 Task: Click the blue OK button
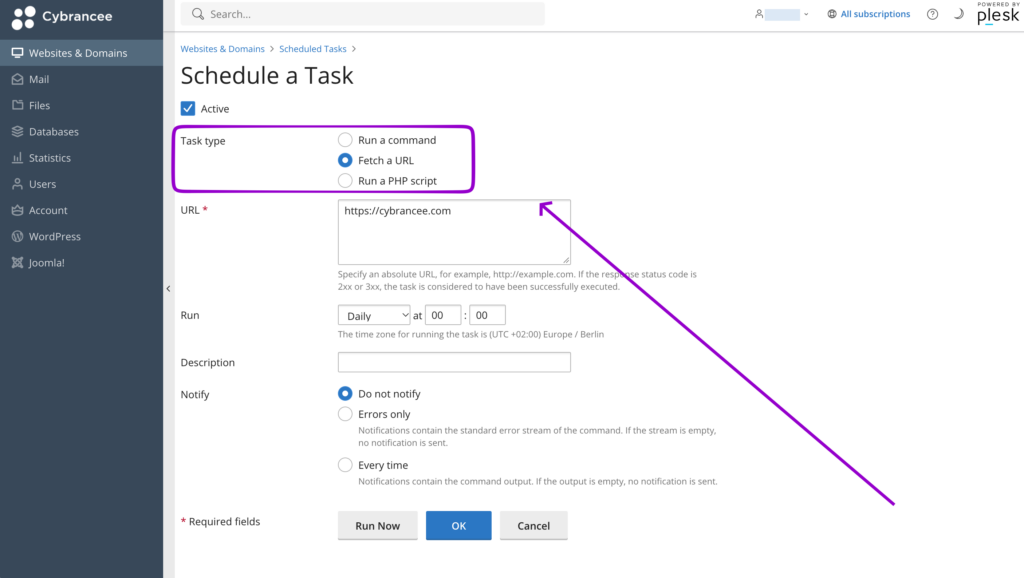pos(458,525)
